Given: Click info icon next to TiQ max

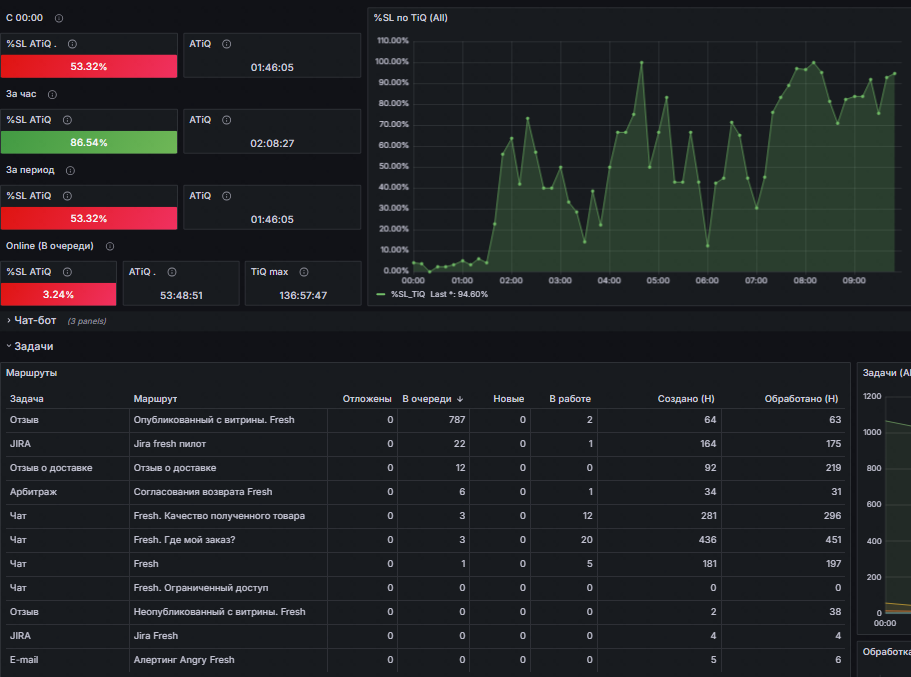Looking at the screenshot, I should (304, 272).
